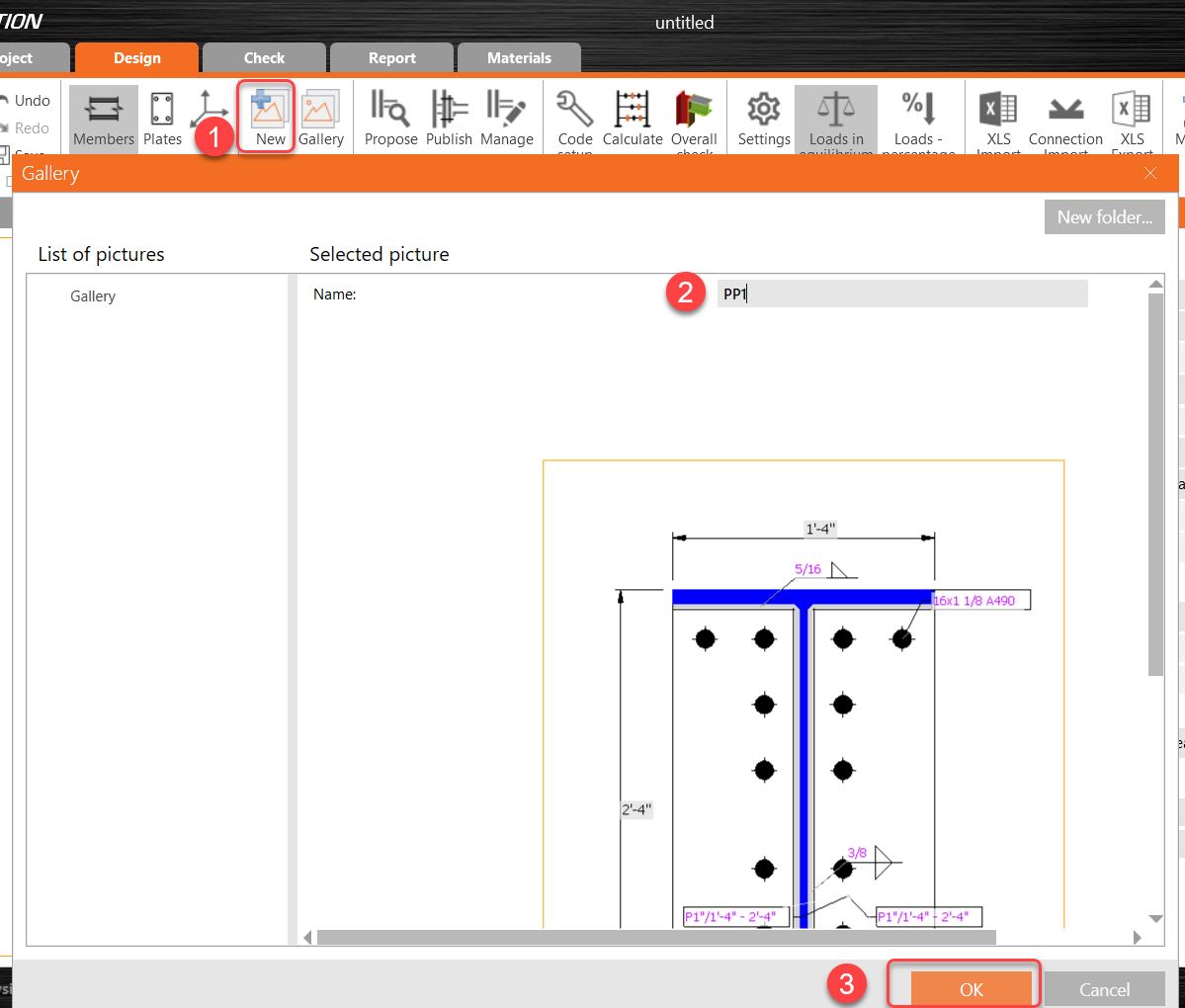The width and height of the screenshot is (1185, 1008).
Task: Open the Materials tab
Action: 519,58
